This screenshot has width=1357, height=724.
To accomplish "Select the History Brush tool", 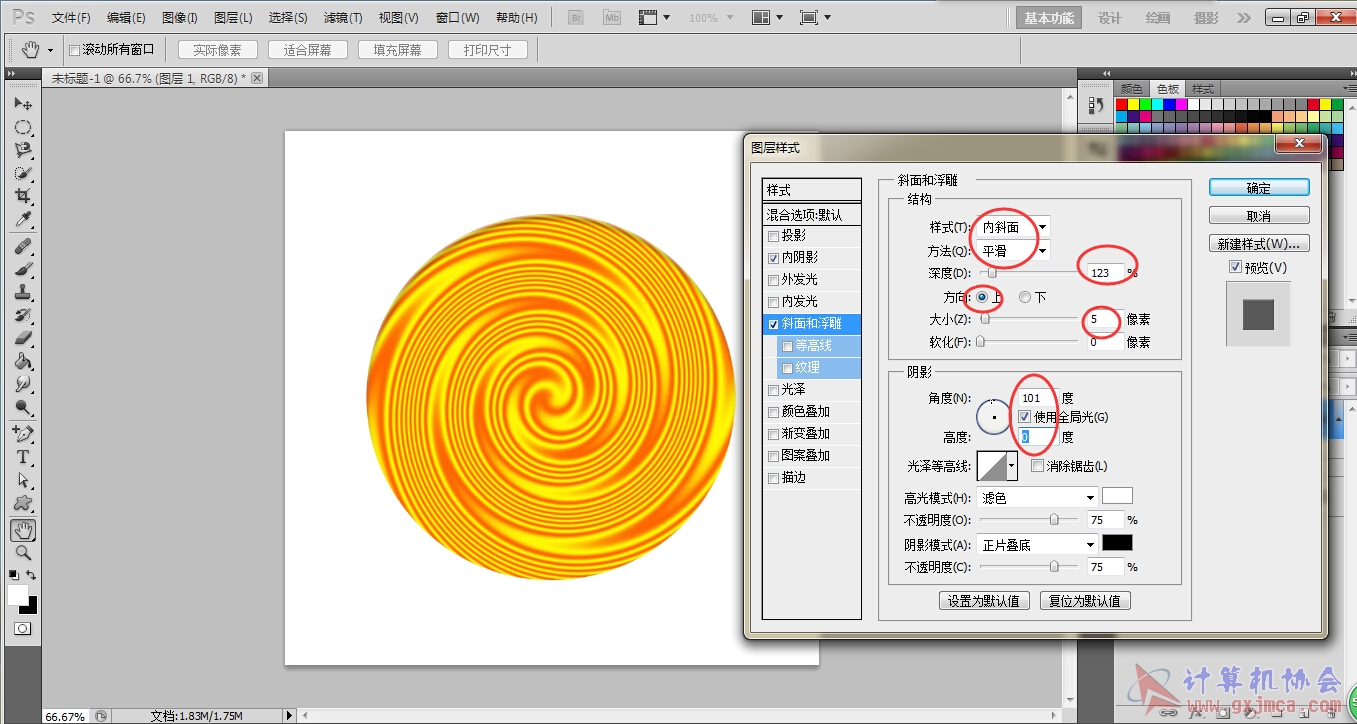I will tap(23, 315).
